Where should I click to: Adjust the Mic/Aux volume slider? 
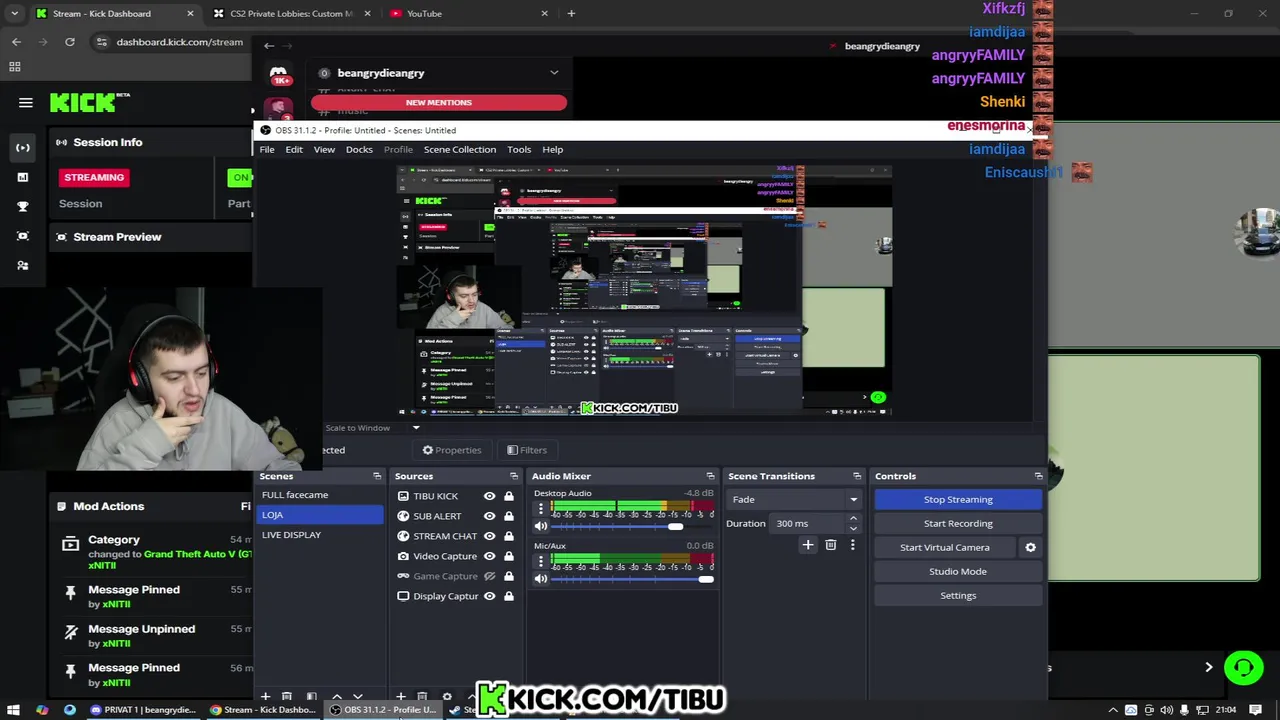point(632,579)
